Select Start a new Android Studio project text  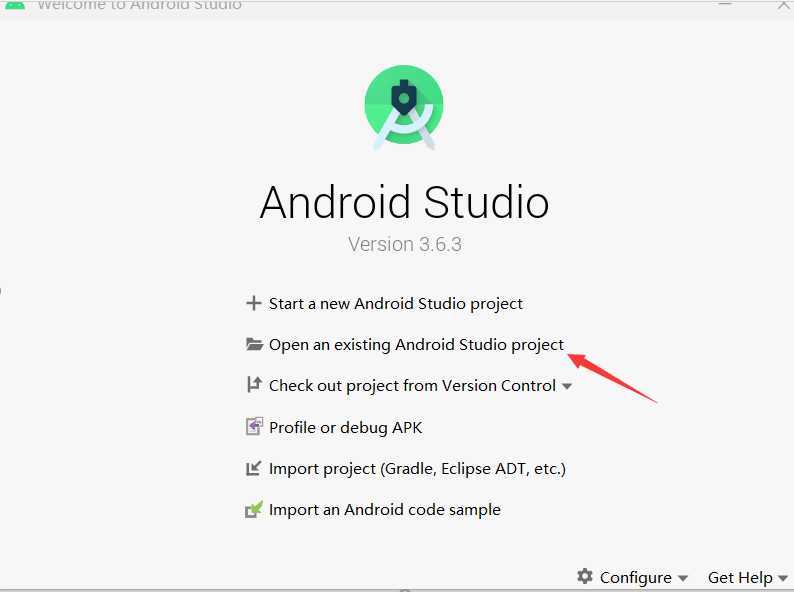395,303
